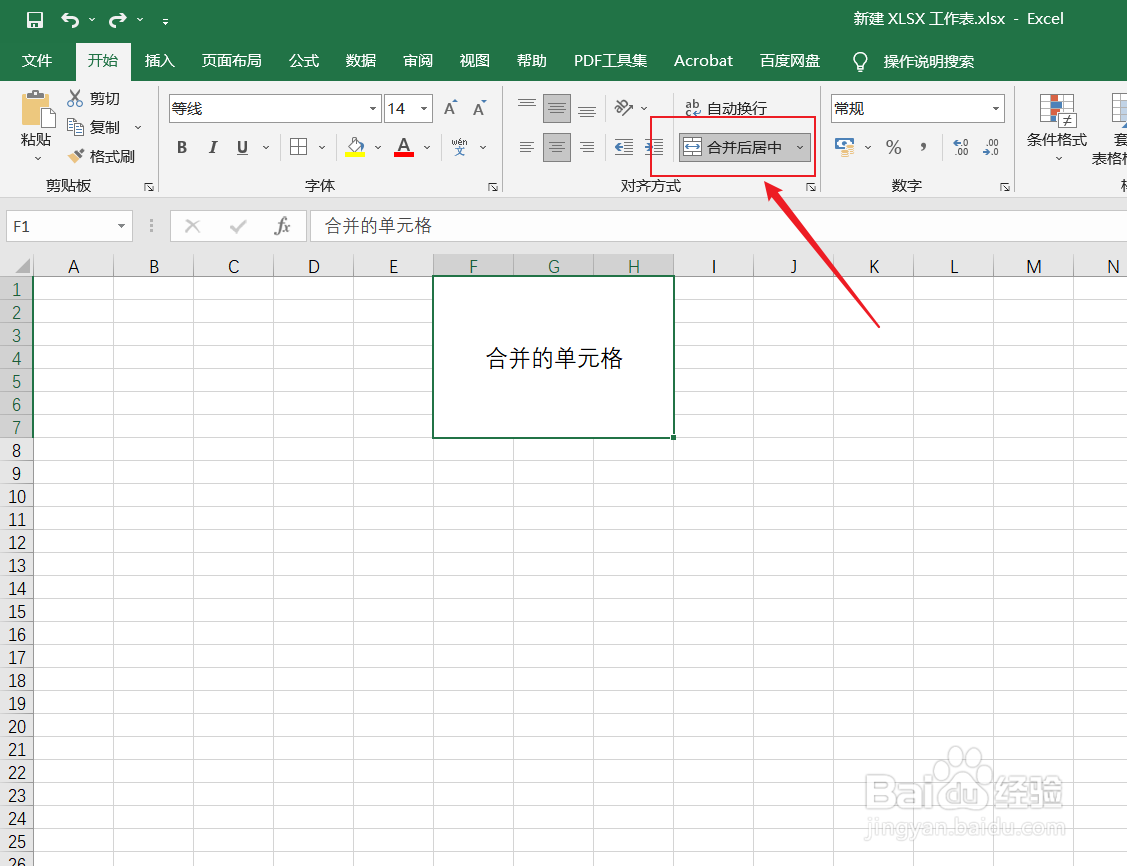Switch to the 审阅 Review tab
Image resolution: width=1127 pixels, height=866 pixels.
418,61
